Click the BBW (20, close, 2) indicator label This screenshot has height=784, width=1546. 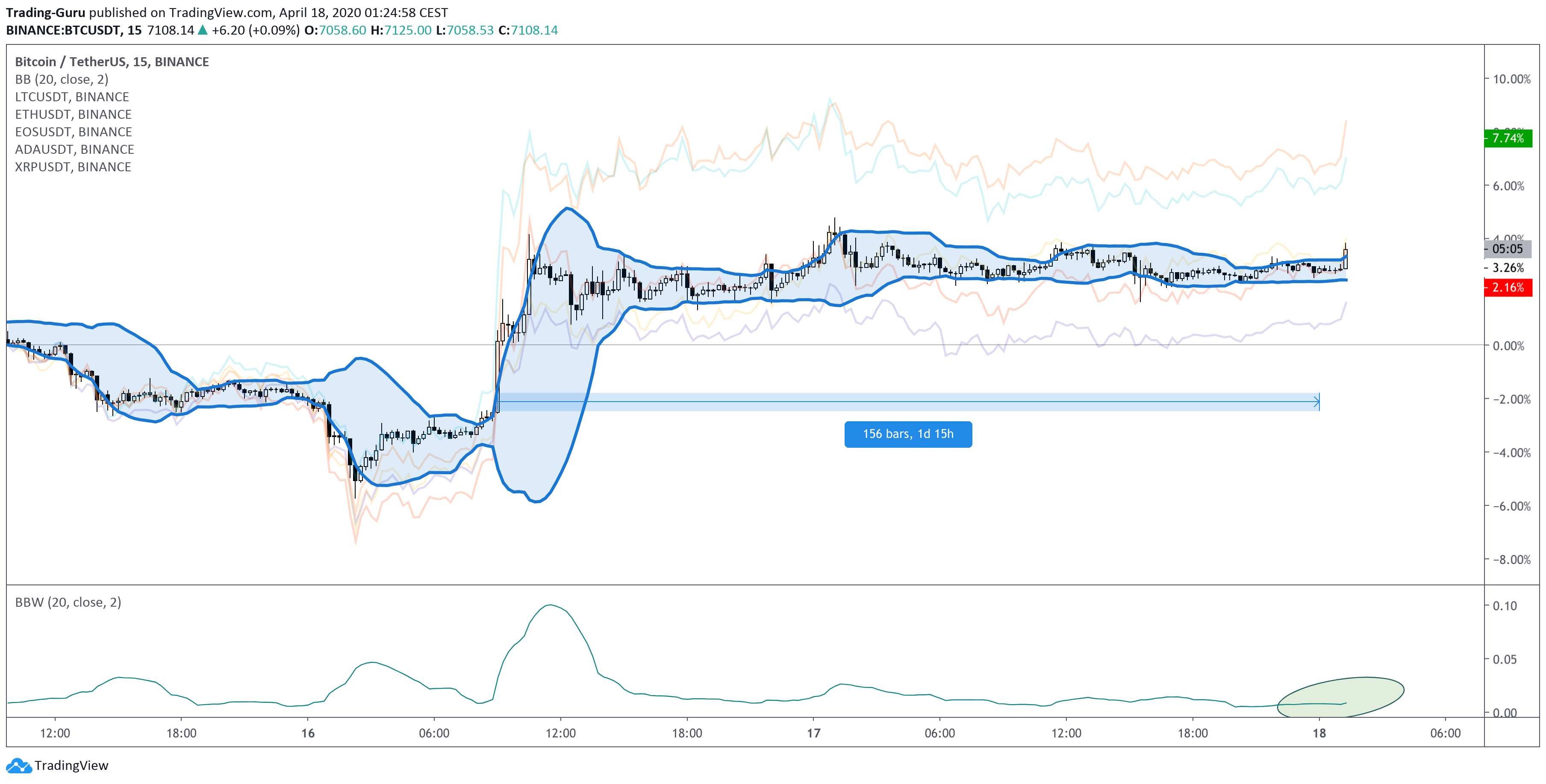68,602
